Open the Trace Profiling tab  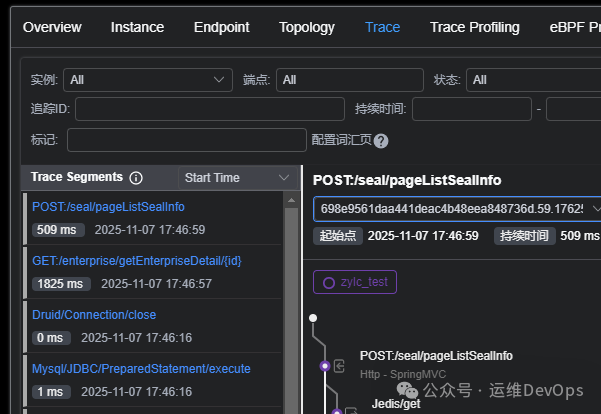pyautogui.click(x=475, y=27)
